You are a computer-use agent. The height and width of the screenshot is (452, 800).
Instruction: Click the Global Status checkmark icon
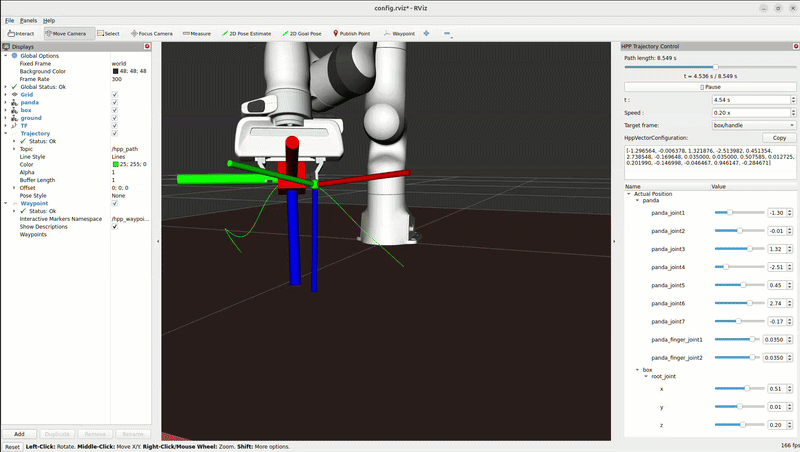pyautogui.click(x=14, y=87)
